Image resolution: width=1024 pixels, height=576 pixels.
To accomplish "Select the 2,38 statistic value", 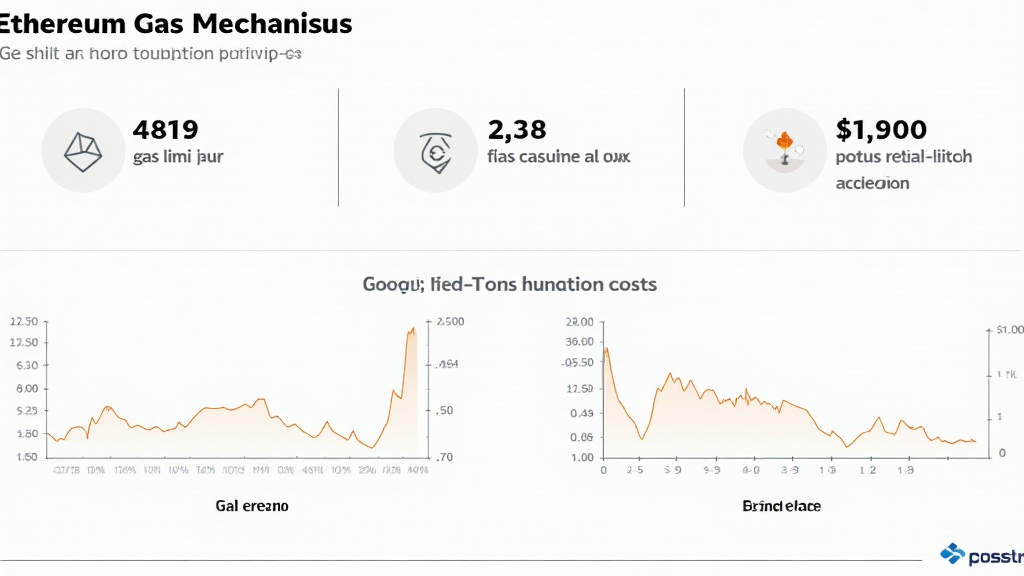I will tap(516, 129).
